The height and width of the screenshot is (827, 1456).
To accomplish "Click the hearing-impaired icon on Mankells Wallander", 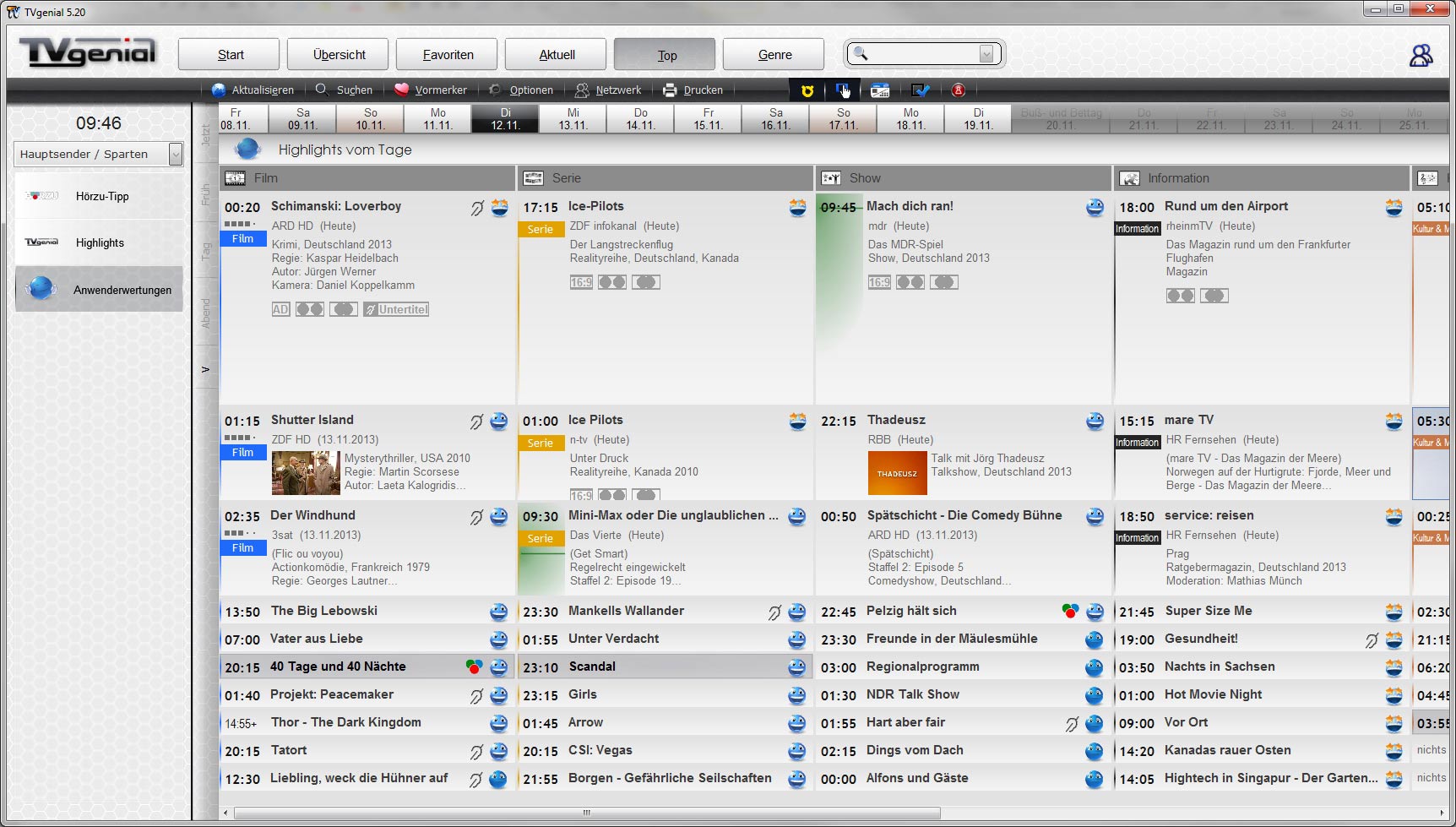I will pos(774,612).
